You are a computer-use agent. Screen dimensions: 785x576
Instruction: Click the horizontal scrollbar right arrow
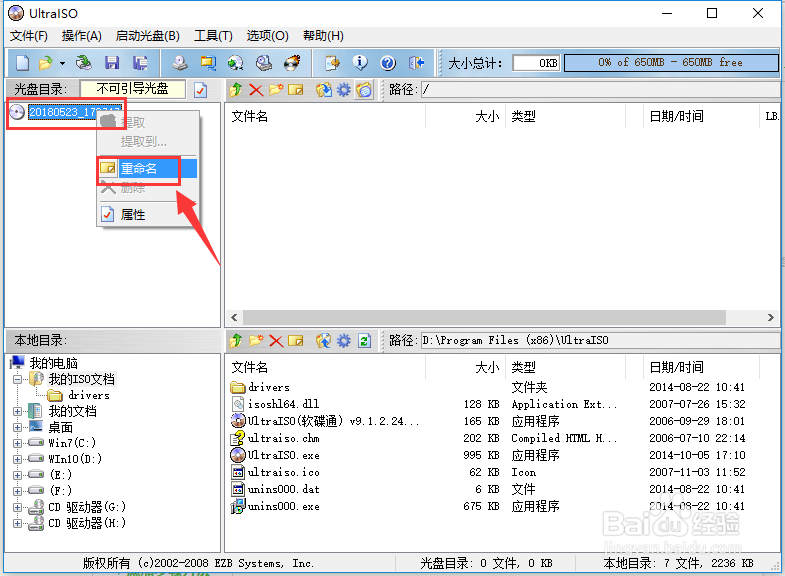tap(770, 317)
